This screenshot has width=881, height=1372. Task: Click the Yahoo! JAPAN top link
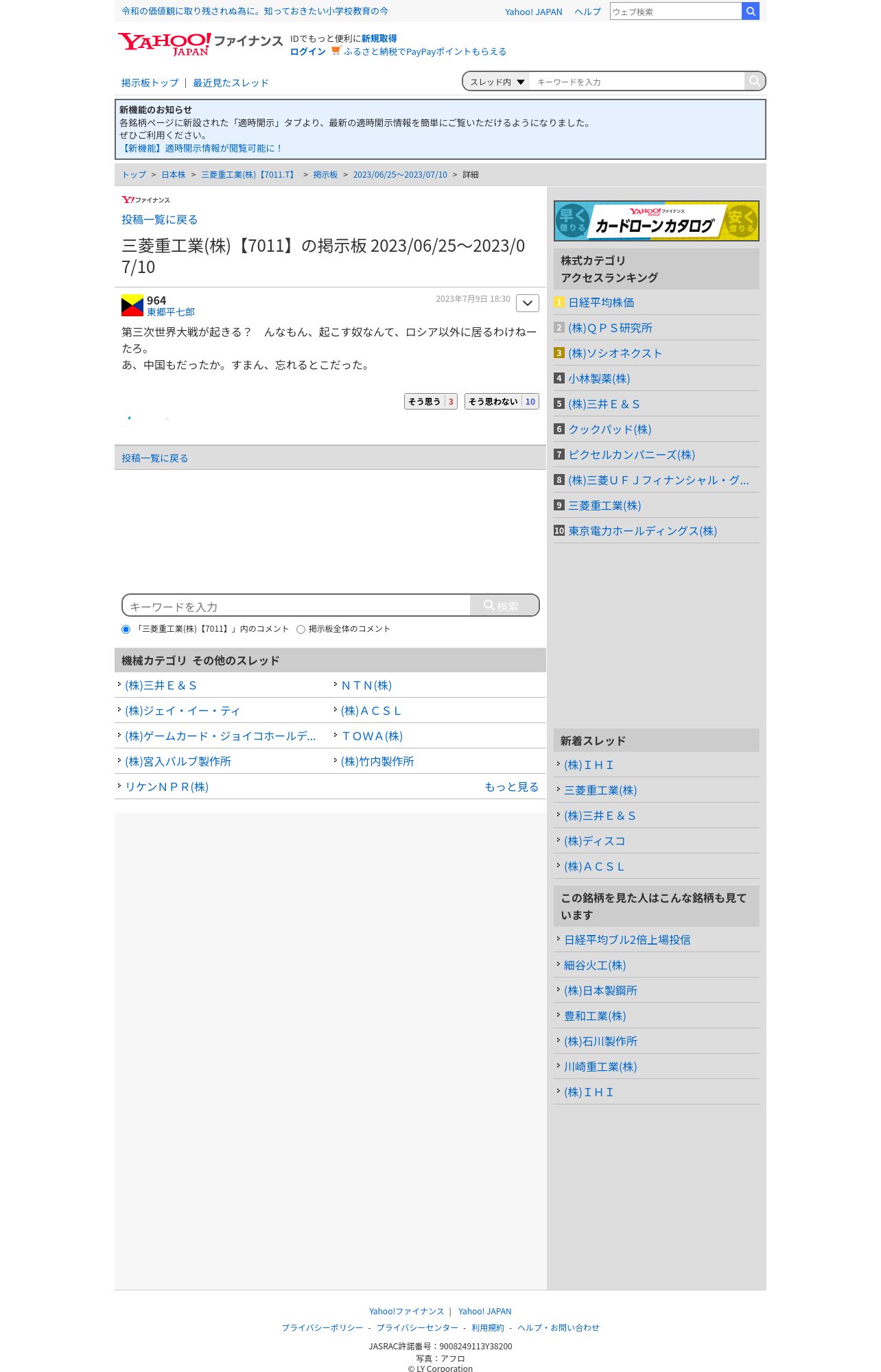coord(533,12)
